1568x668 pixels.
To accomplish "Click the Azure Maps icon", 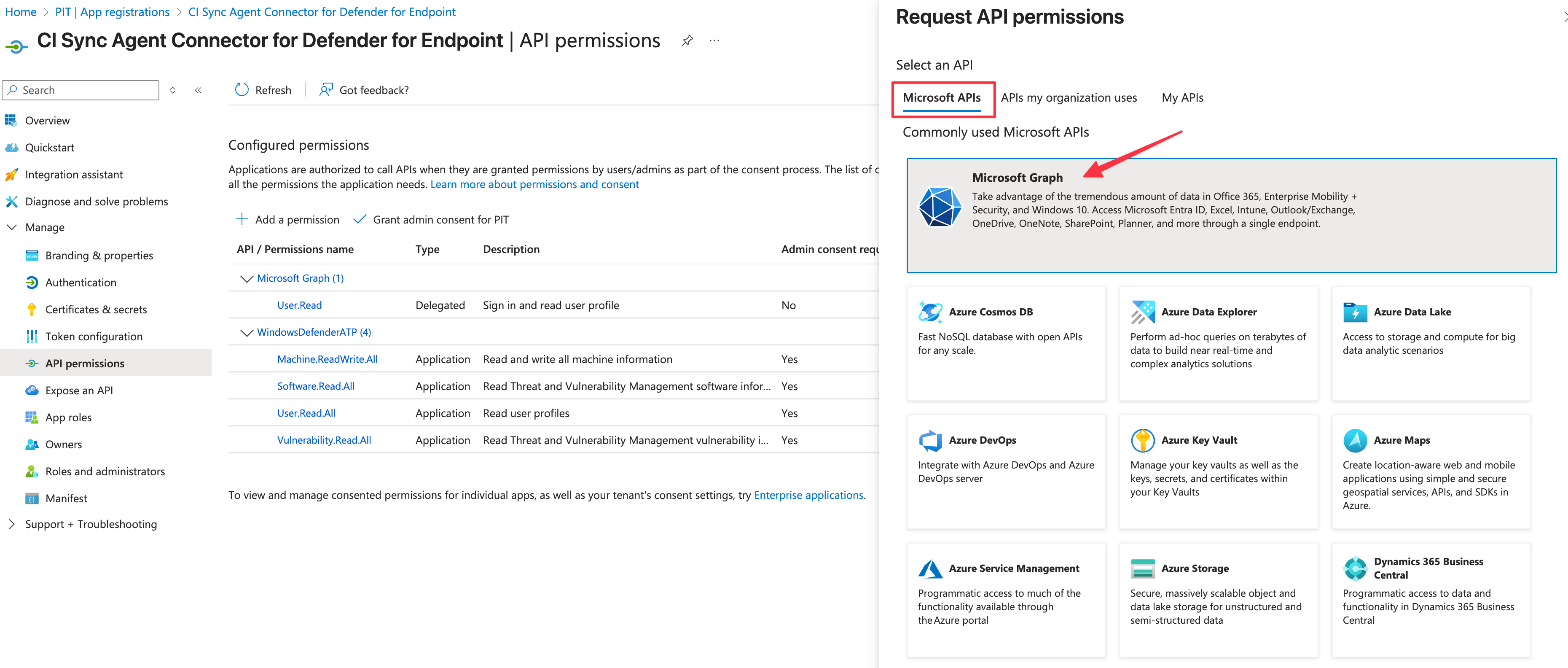I will pos(1355,440).
